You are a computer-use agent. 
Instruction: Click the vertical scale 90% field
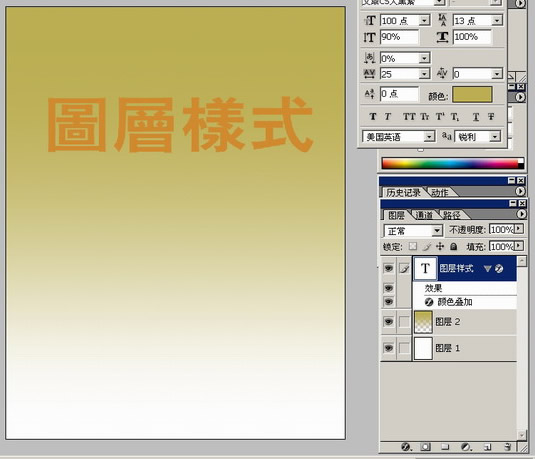(x=399, y=37)
